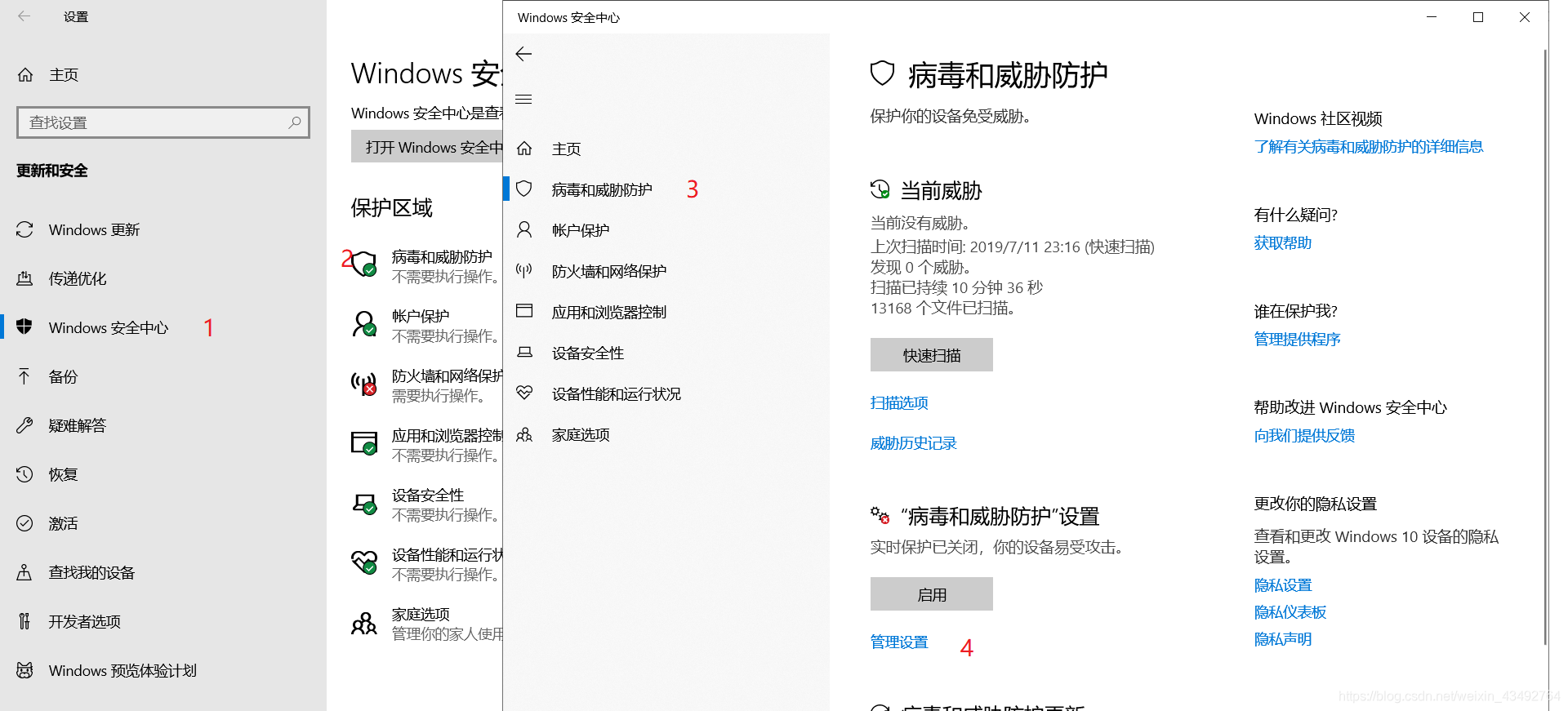Click the 打开 Windows 安全中心 button in Settings
The image size is (1568, 711).
pyautogui.click(x=427, y=147)
